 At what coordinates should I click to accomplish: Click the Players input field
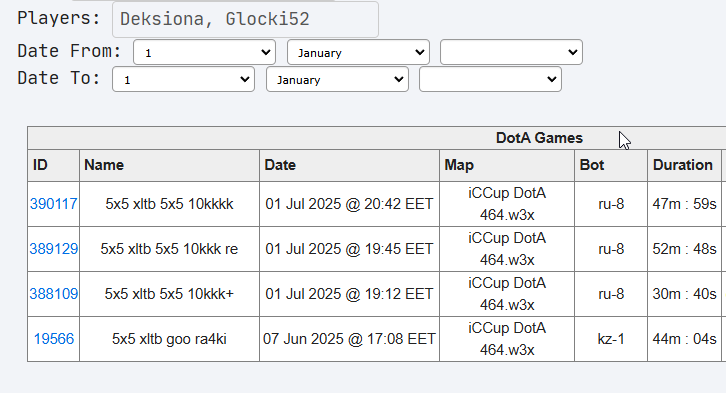tap(245, 19)
